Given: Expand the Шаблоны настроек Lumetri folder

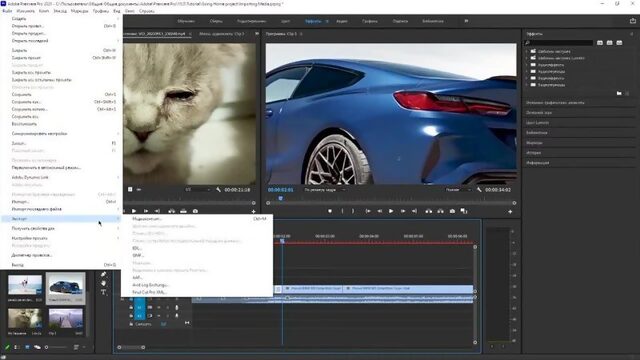Looking at the screenshot, I should (527, 58).
